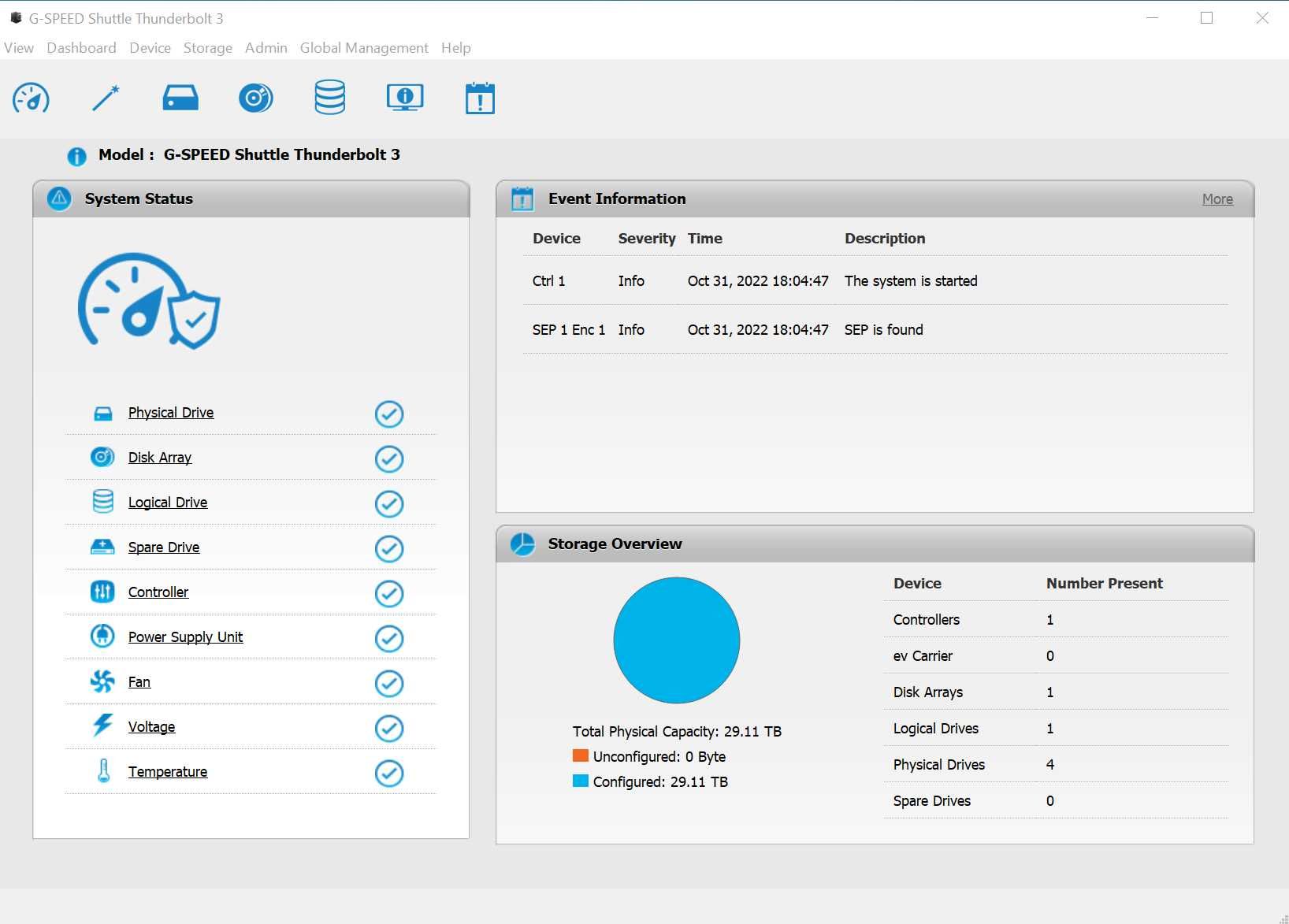Open Disk Array toolbar icon
1289x924 pixels.
pyautogui.click(x=256, y=98)
